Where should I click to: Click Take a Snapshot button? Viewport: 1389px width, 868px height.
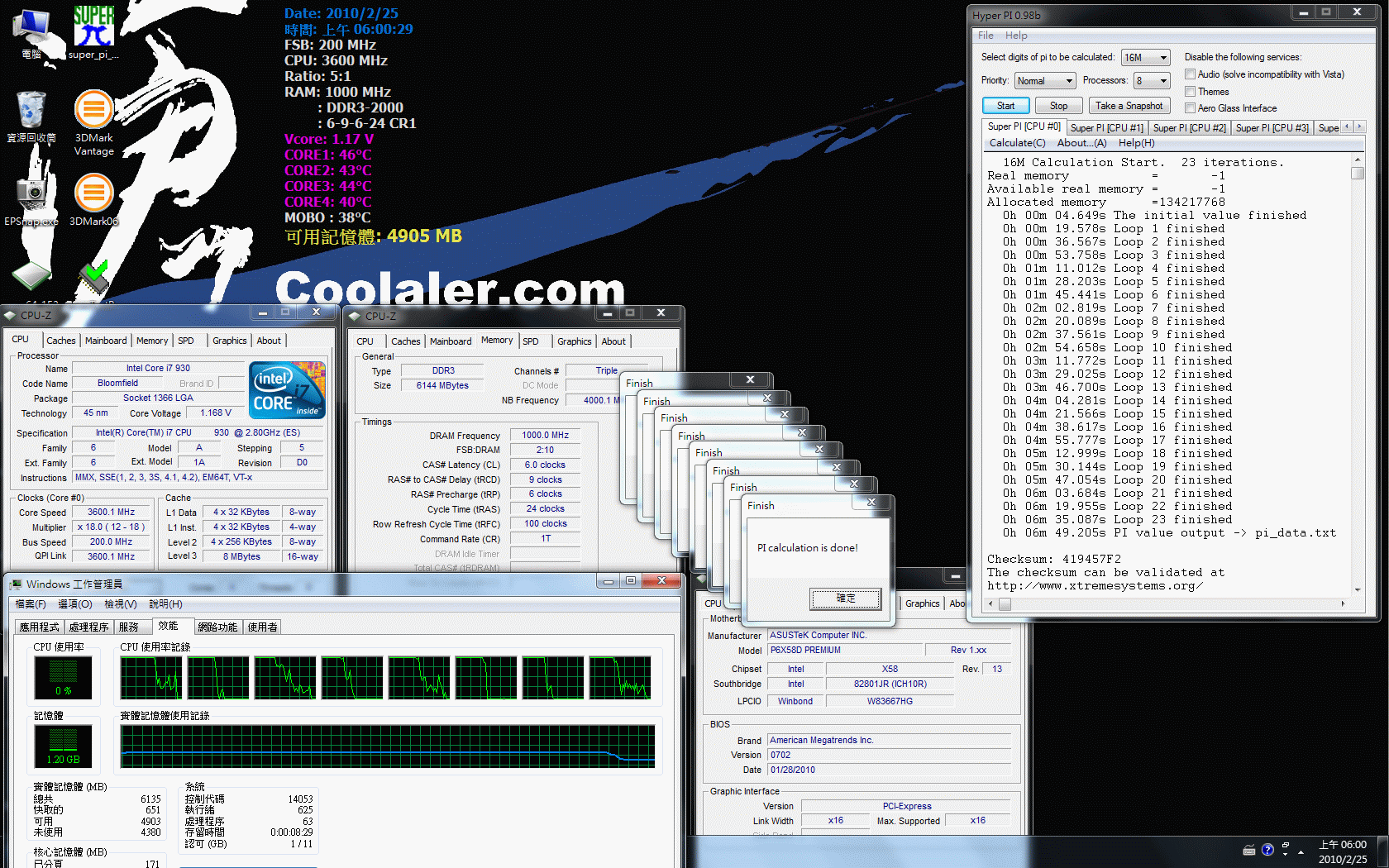[1129, 106]
